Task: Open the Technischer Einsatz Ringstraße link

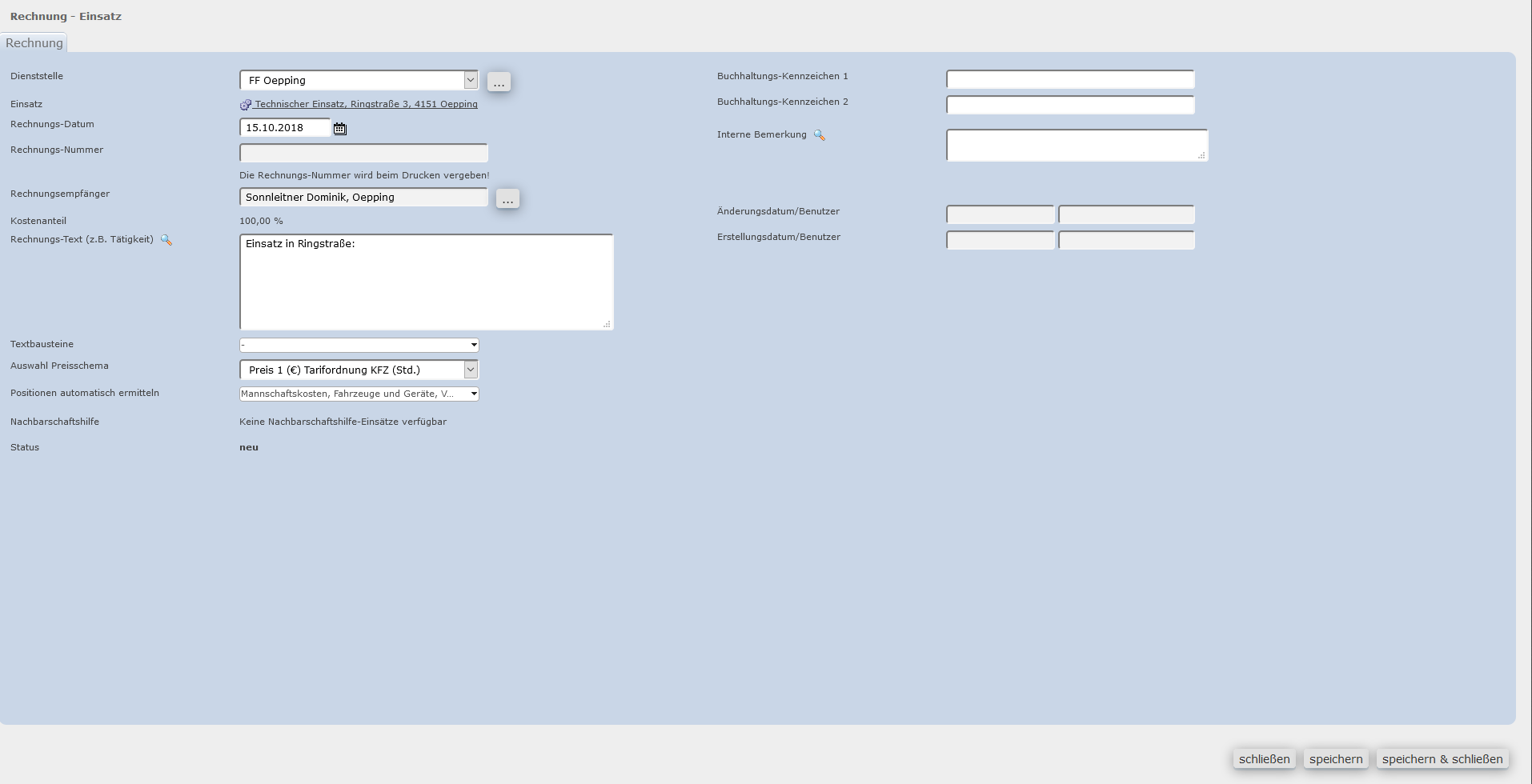Action: click(366, 104)
